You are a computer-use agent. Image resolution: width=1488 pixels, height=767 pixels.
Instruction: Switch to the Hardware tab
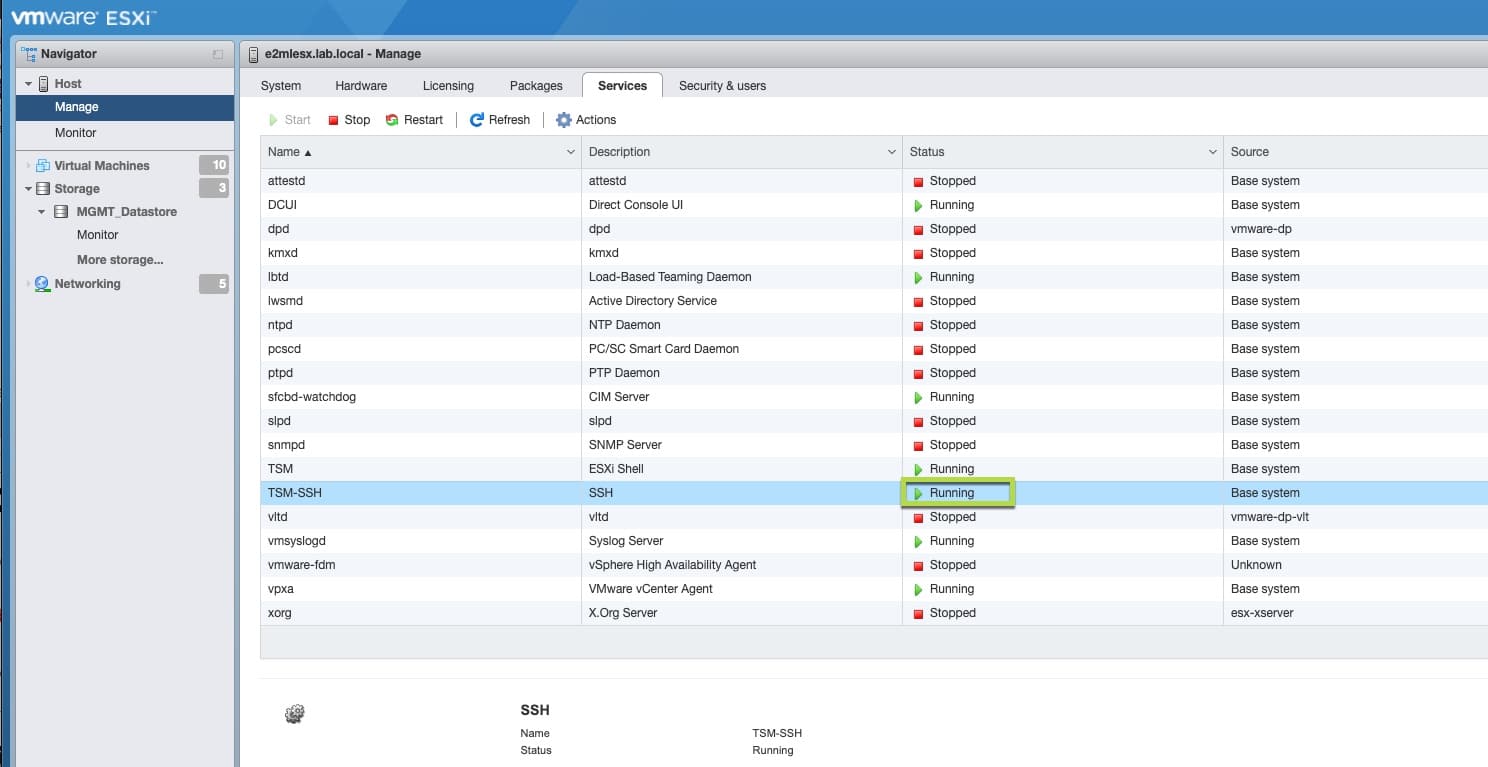point(361,86)
